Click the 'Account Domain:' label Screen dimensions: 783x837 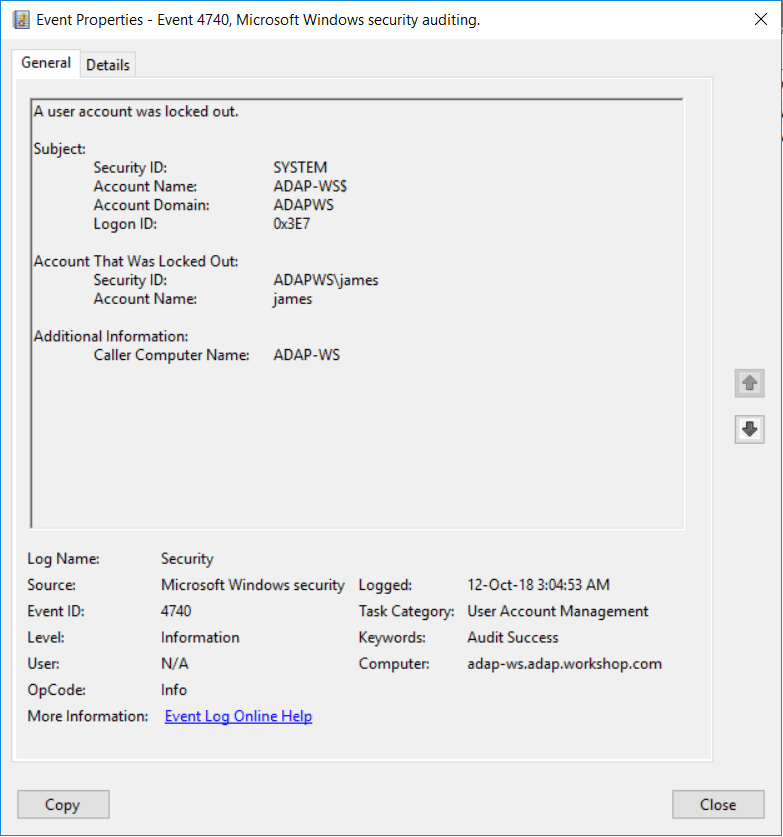(x=152, y=205)
